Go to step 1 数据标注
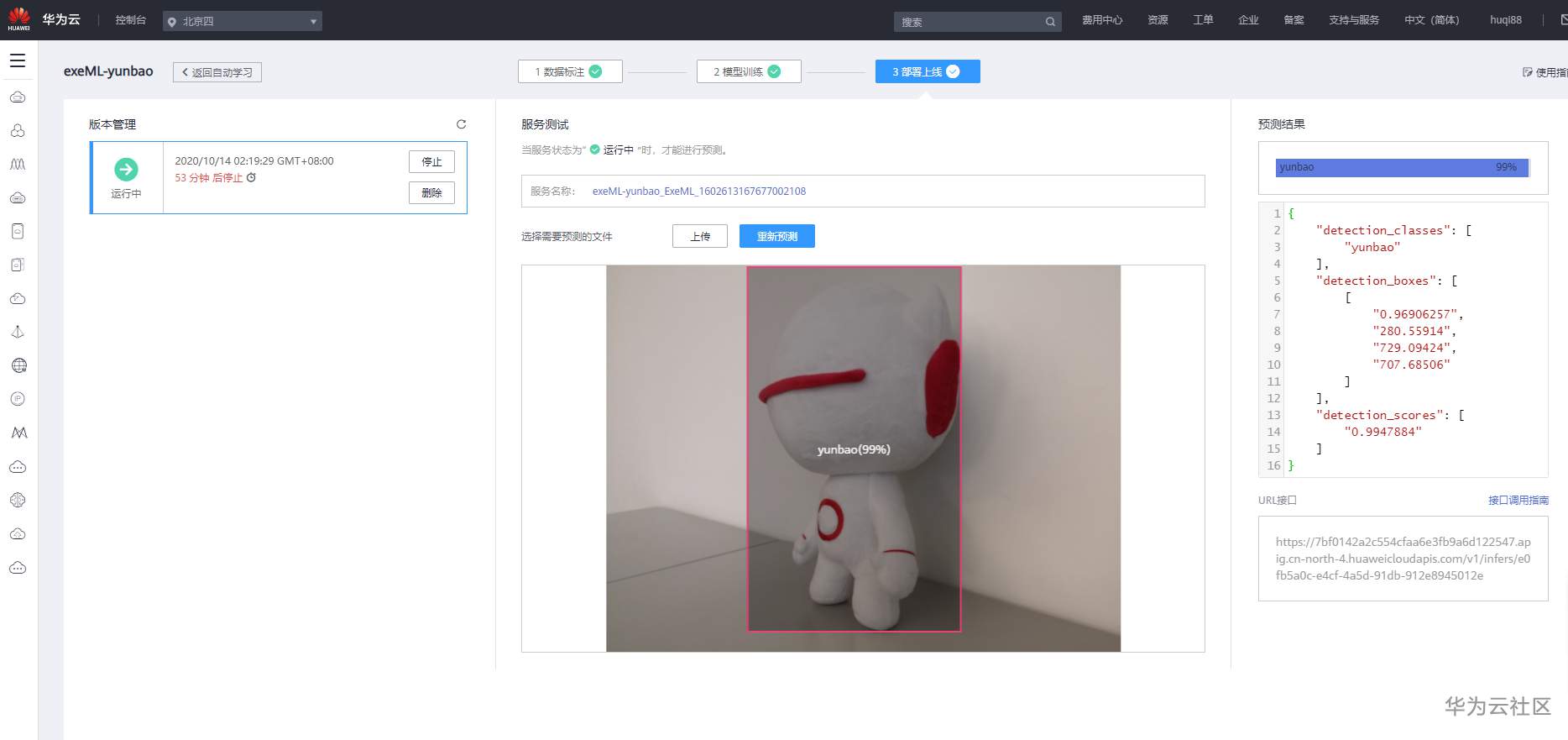The height and width of the screenshot is (740, 1568). (x=570, y=71)
